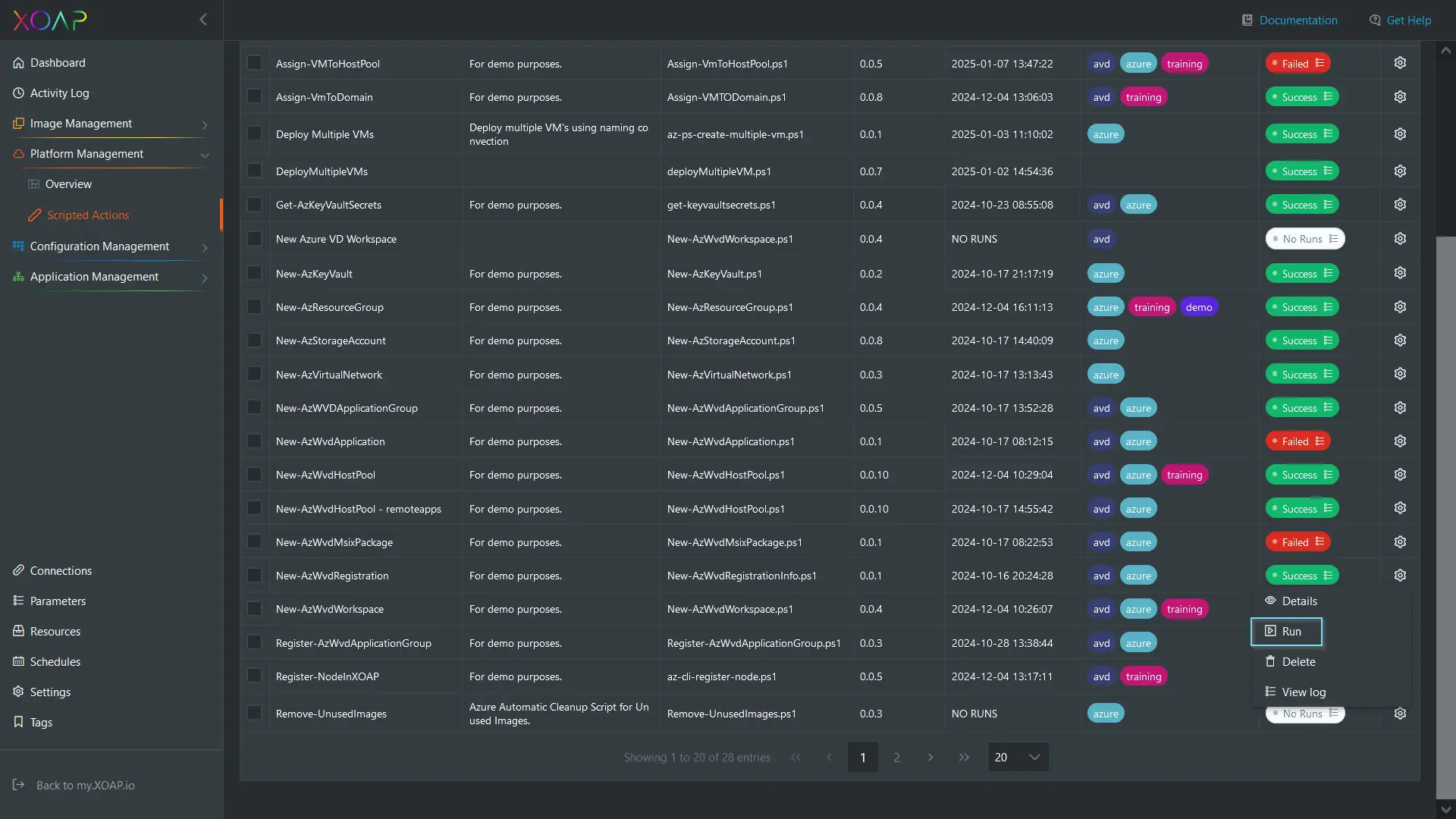This screenshot has width=1456, height=819.
Task: Click the Tags bookmark icon
Action: (x=19, y=722)
